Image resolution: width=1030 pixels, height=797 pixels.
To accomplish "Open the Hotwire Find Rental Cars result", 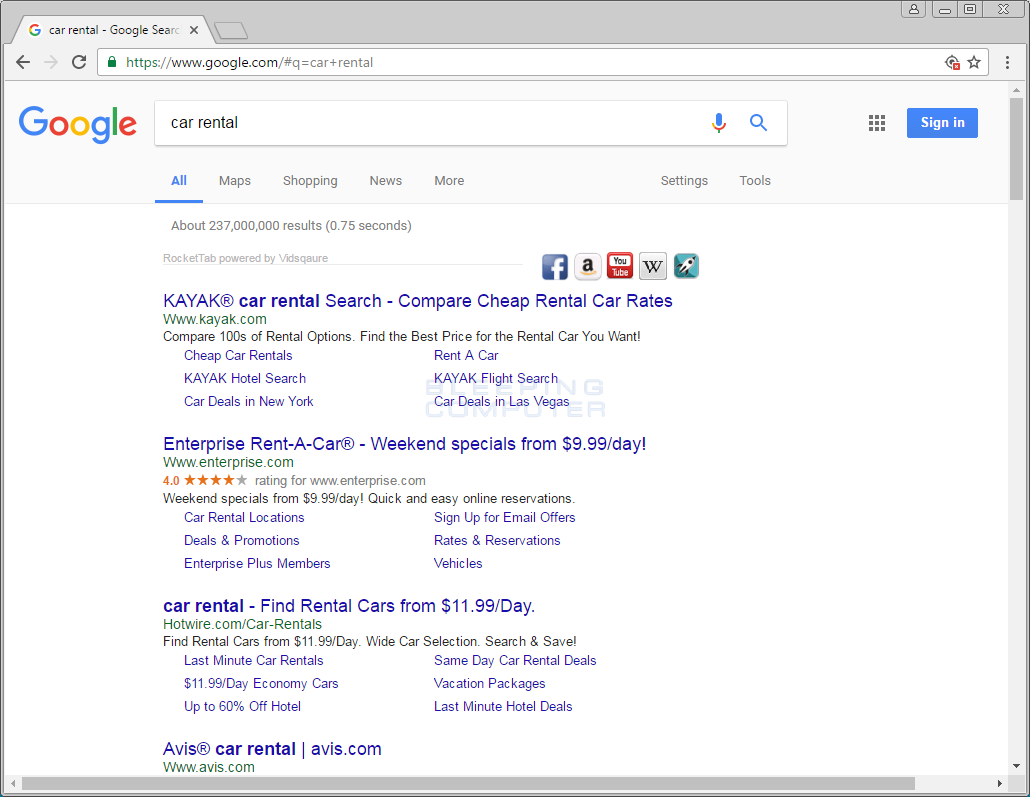I will [x=349, y=606].
